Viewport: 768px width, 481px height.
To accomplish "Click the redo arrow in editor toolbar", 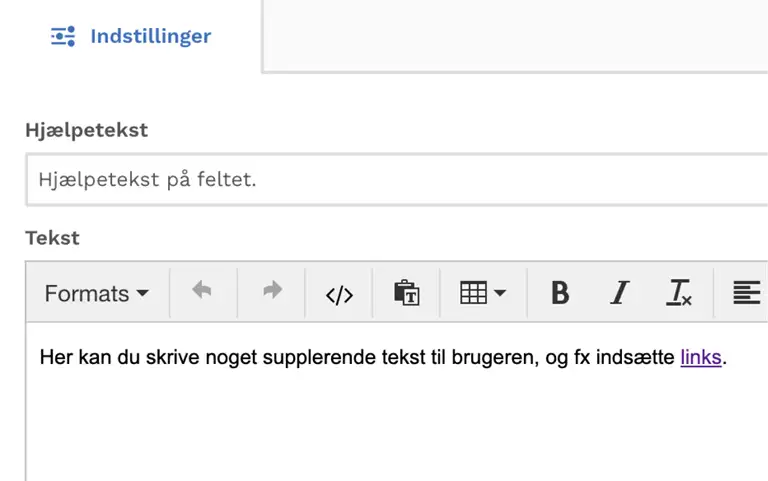I will click(272, 291).
